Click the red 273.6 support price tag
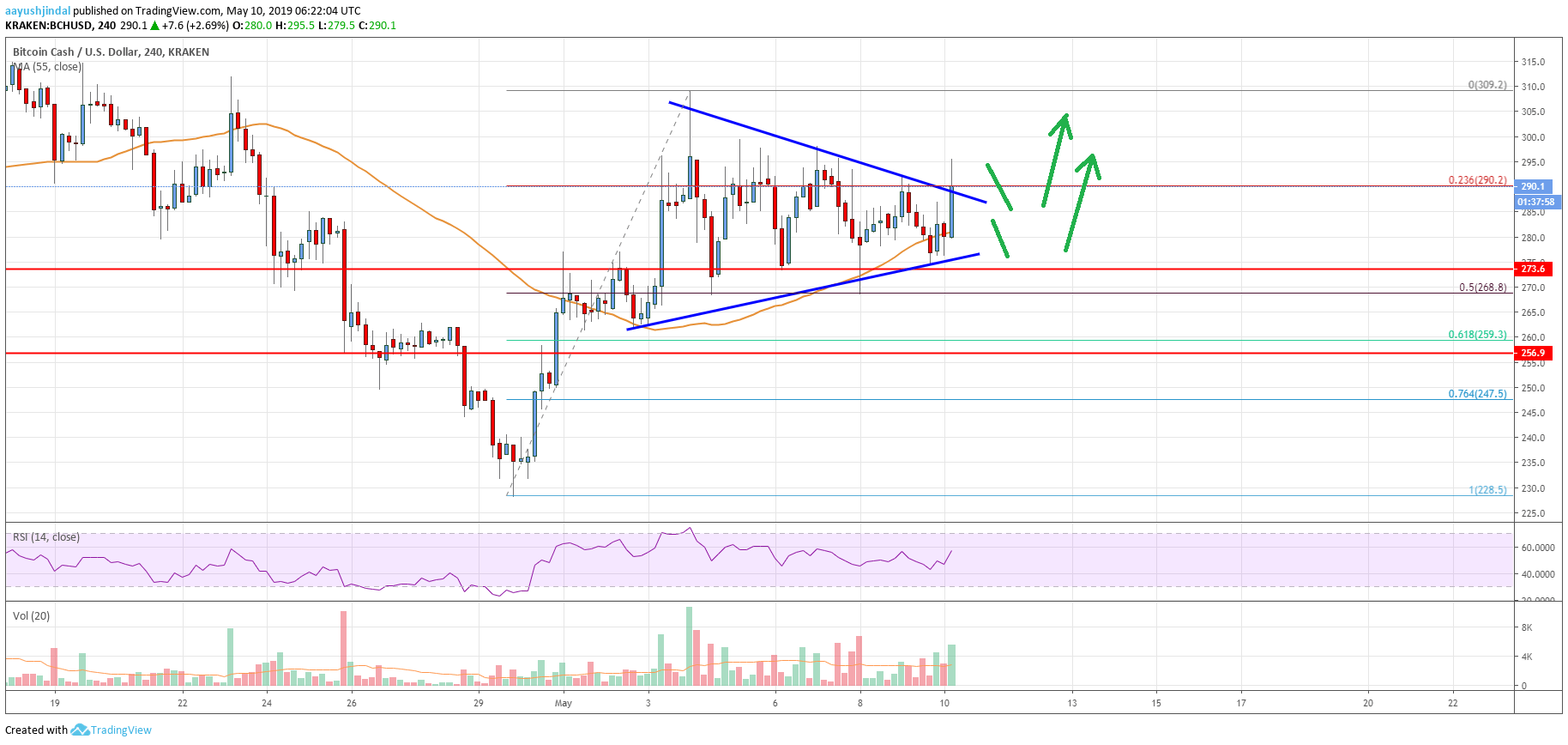Image resolution: width=1568 pixels, height=745 pixels. pyautogui.click(x=1533, y=269)
